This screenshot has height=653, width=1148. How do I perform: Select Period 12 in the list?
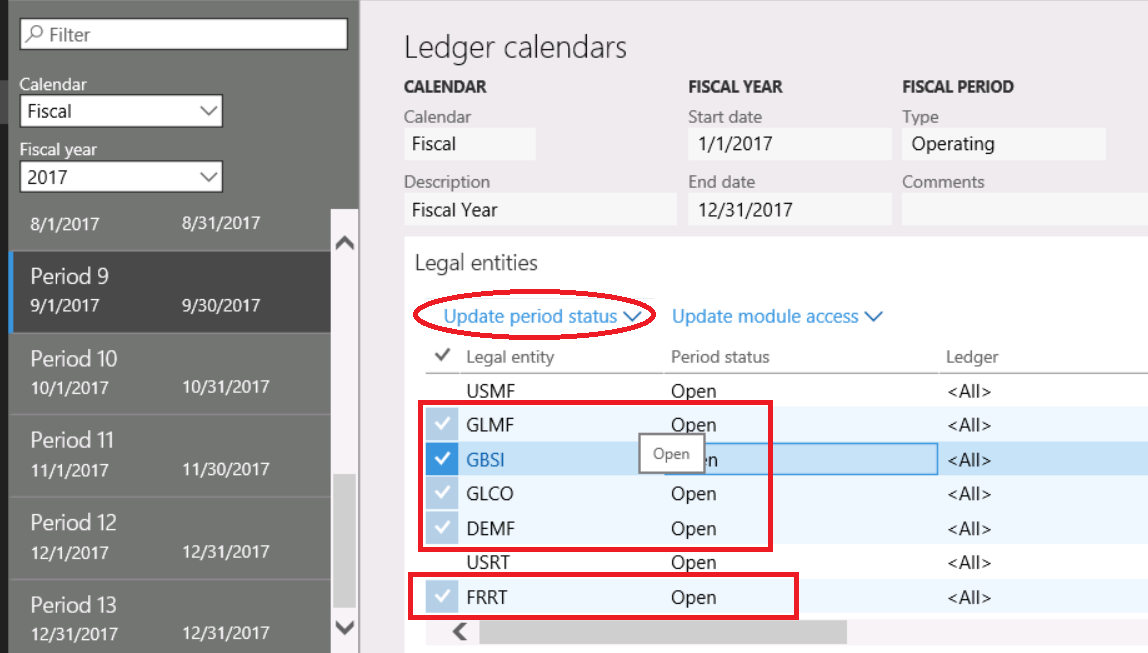pos(170,536)
